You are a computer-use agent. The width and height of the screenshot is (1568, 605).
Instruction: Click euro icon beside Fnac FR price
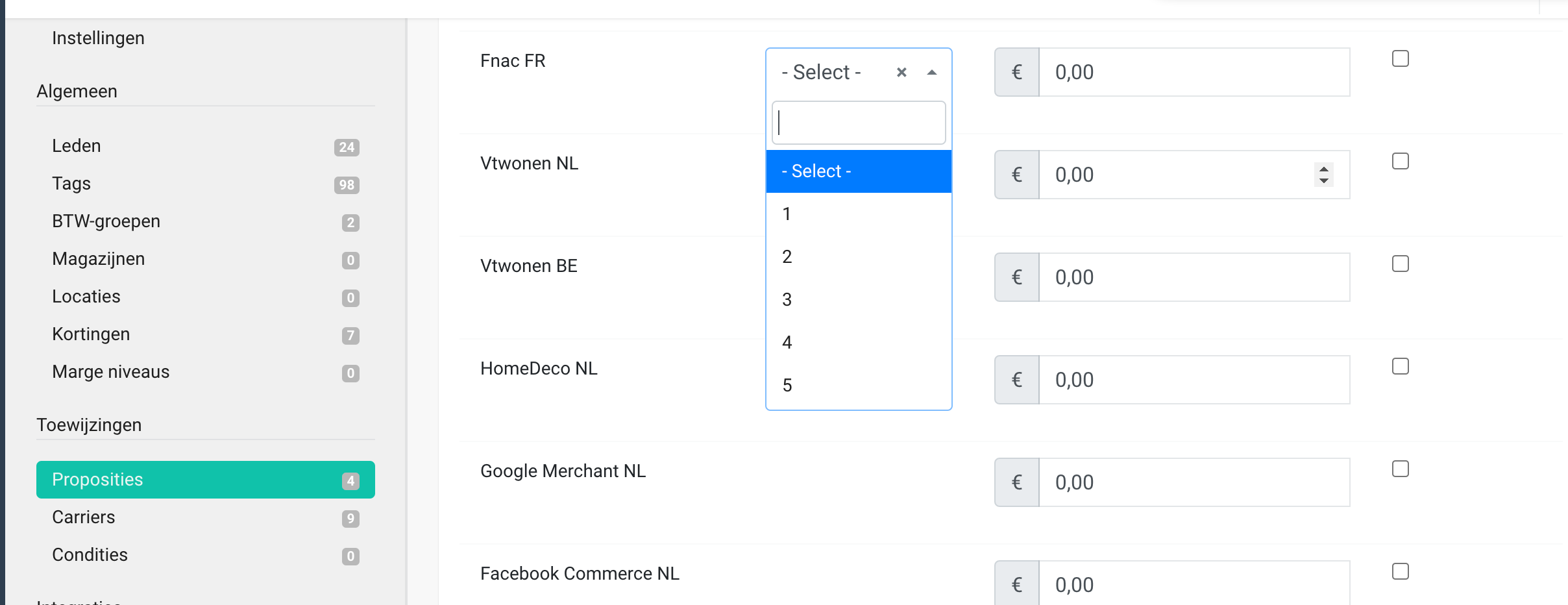1016,72
